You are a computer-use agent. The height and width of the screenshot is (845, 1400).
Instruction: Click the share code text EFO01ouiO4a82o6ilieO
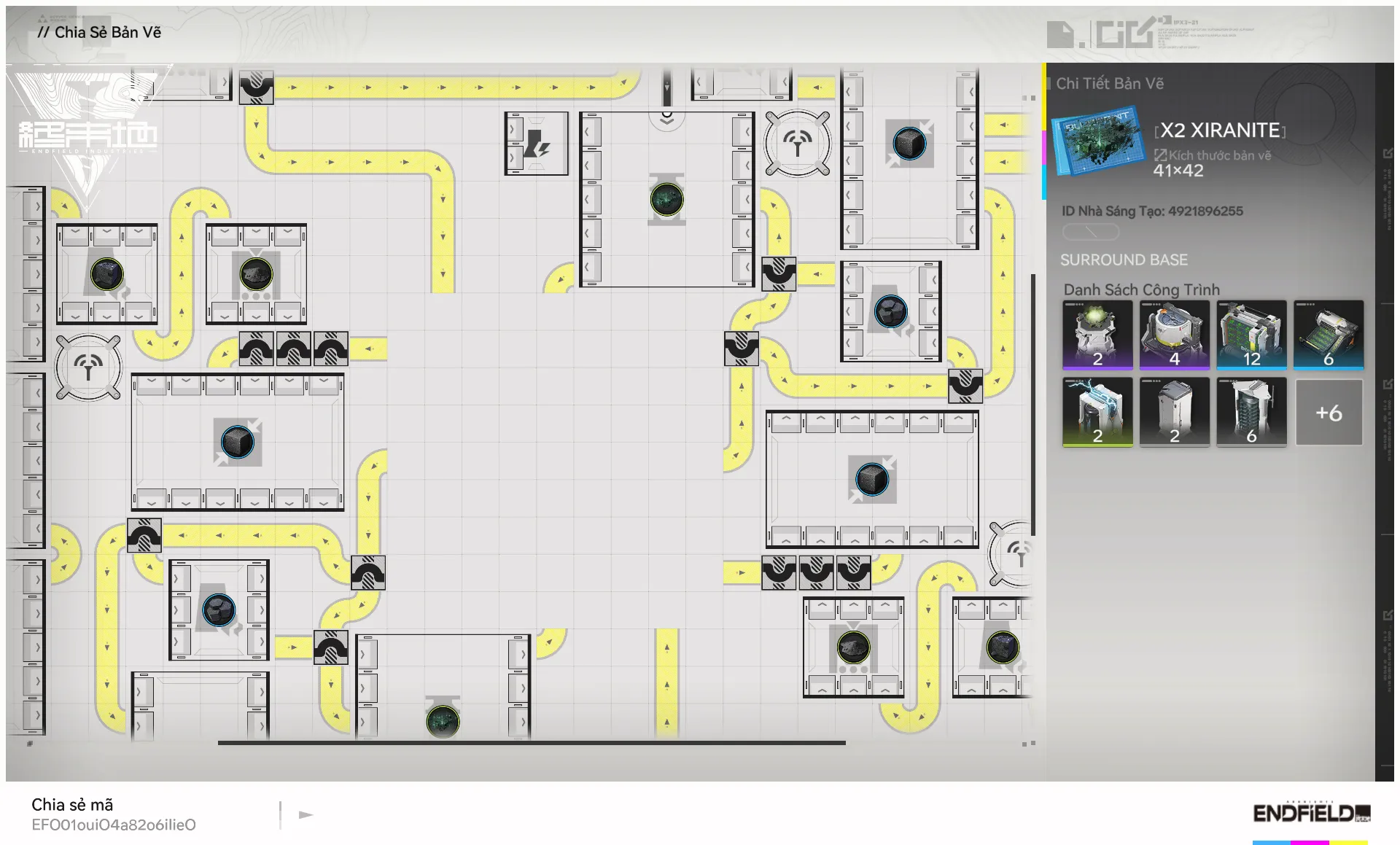114,825
